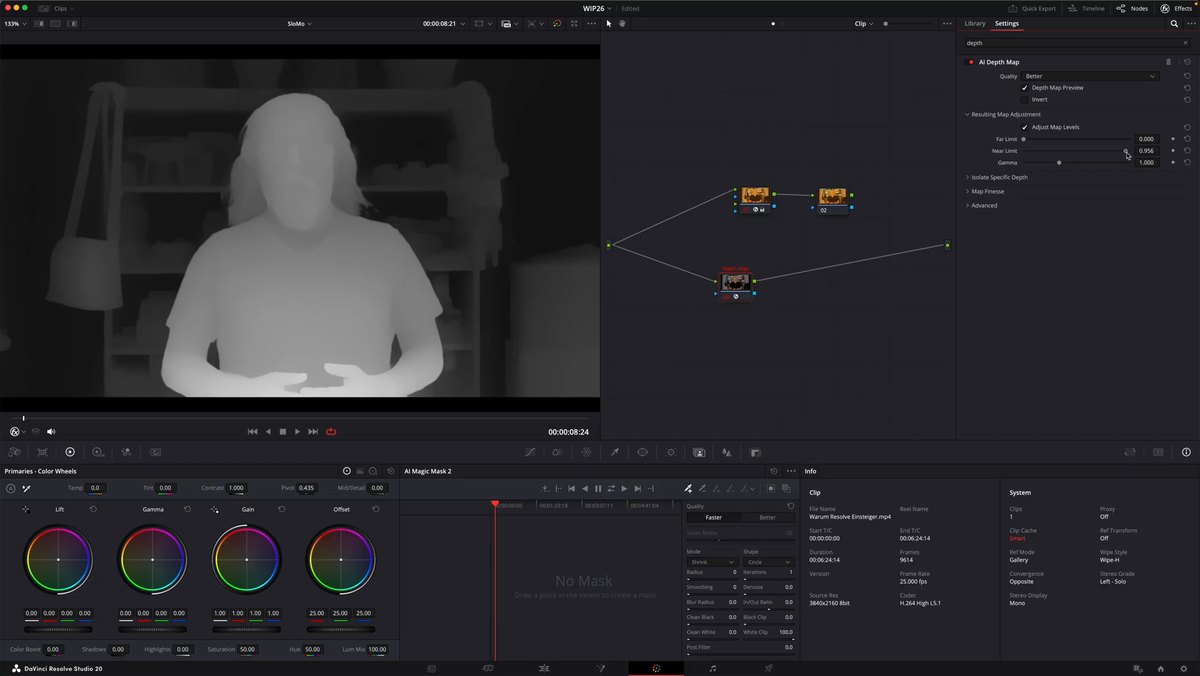
Task: Open the effects search magnifier icon
Action: [x=1174, y=23]
